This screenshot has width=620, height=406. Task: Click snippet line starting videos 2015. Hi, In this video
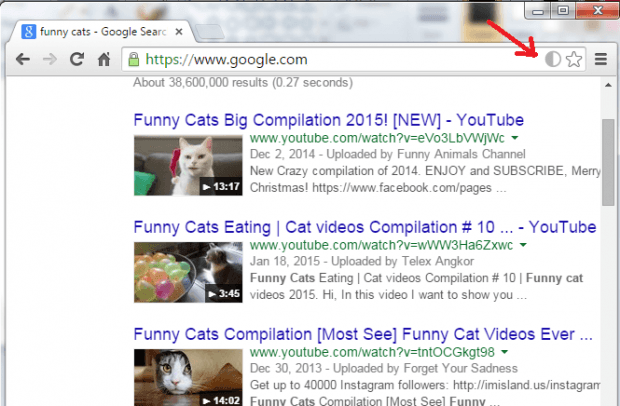click(x=388, y=295)
